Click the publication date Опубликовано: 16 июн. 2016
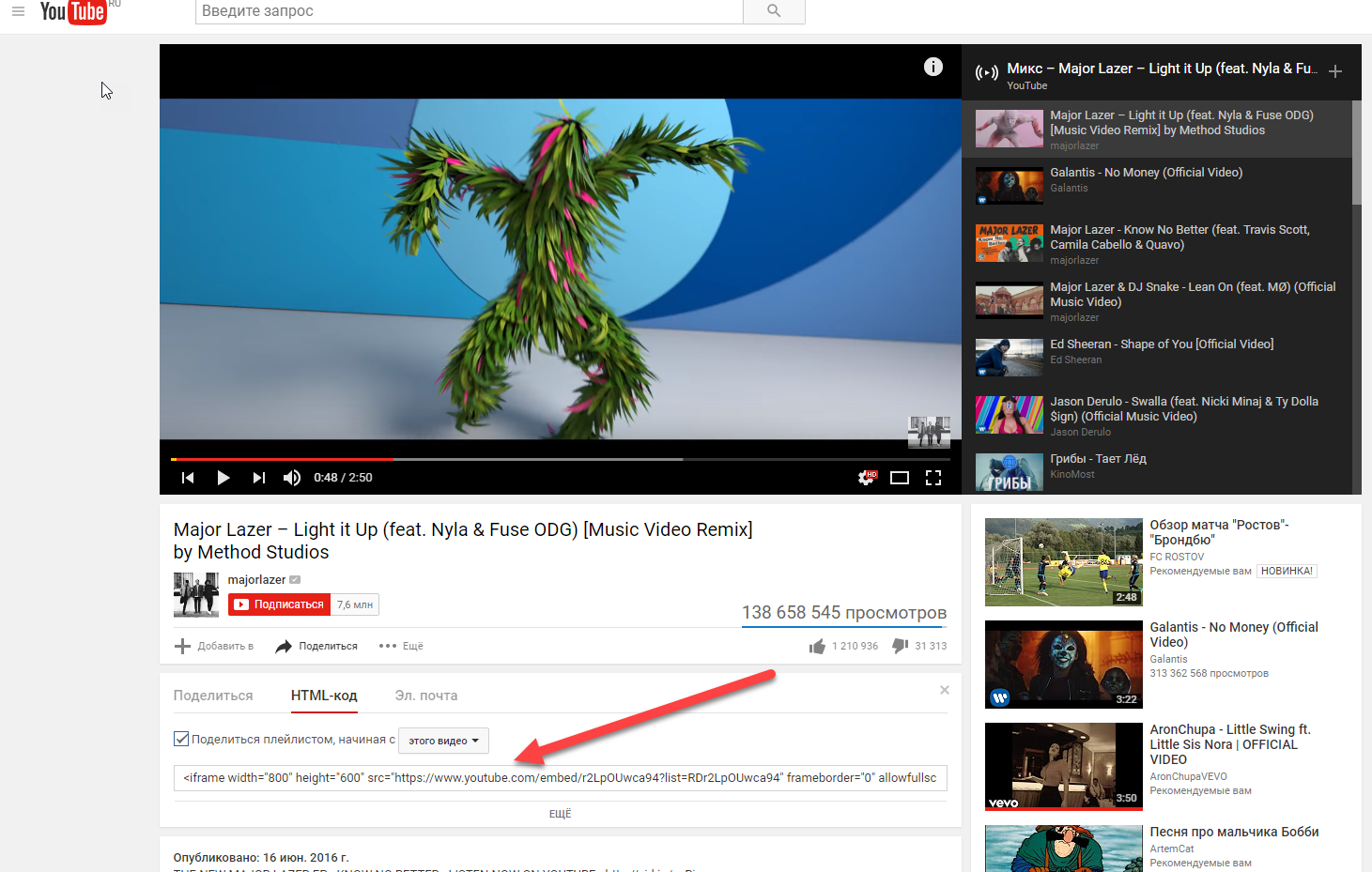The height and width of the screenshot is (872, 1372). 261,857
